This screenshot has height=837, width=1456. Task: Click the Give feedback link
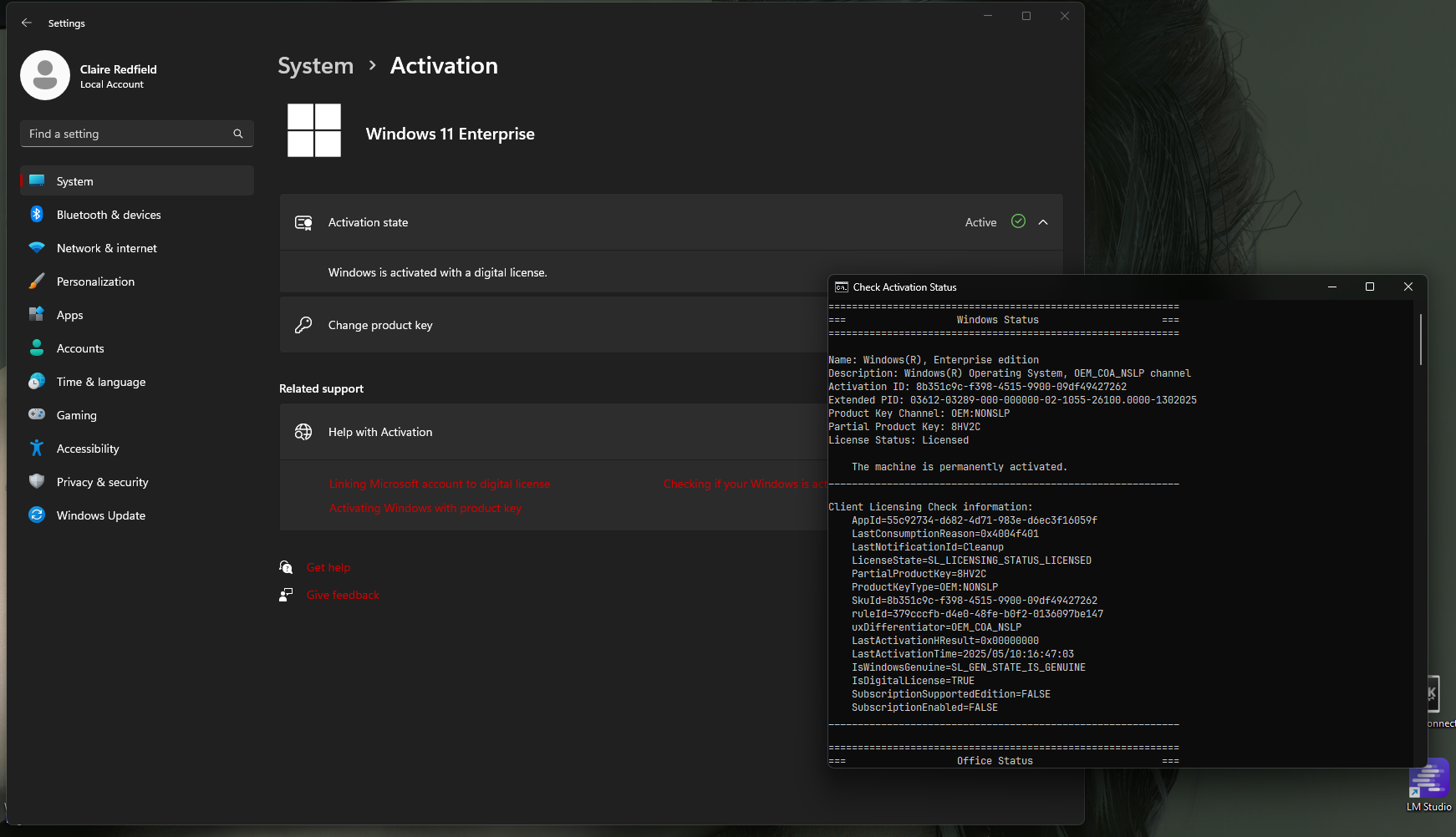pos(343,595)
